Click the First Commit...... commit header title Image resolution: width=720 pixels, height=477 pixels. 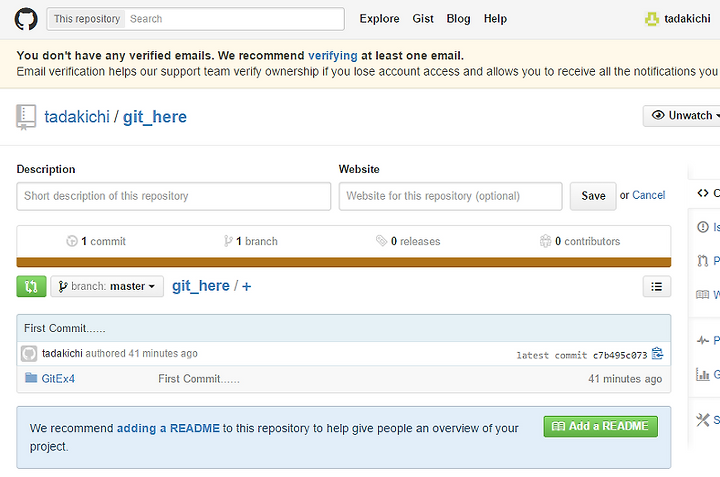point(65,328)
